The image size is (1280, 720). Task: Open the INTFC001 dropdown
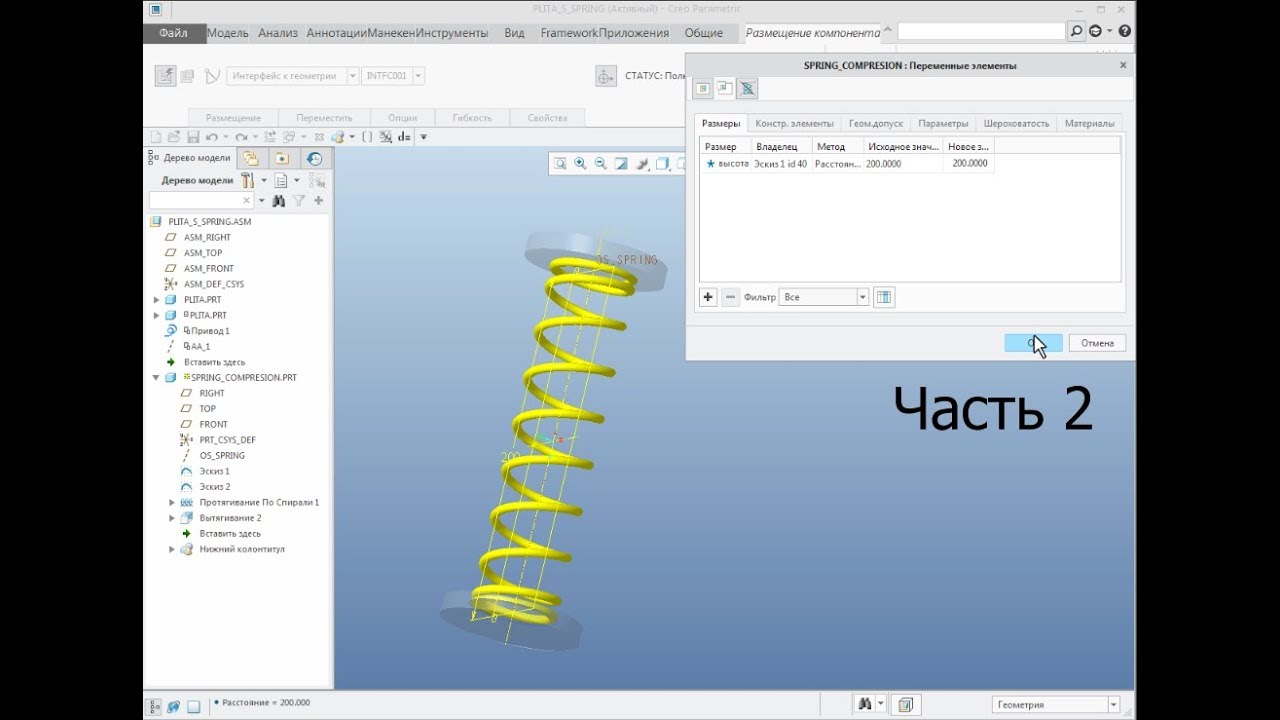click(x=394, y=76)
